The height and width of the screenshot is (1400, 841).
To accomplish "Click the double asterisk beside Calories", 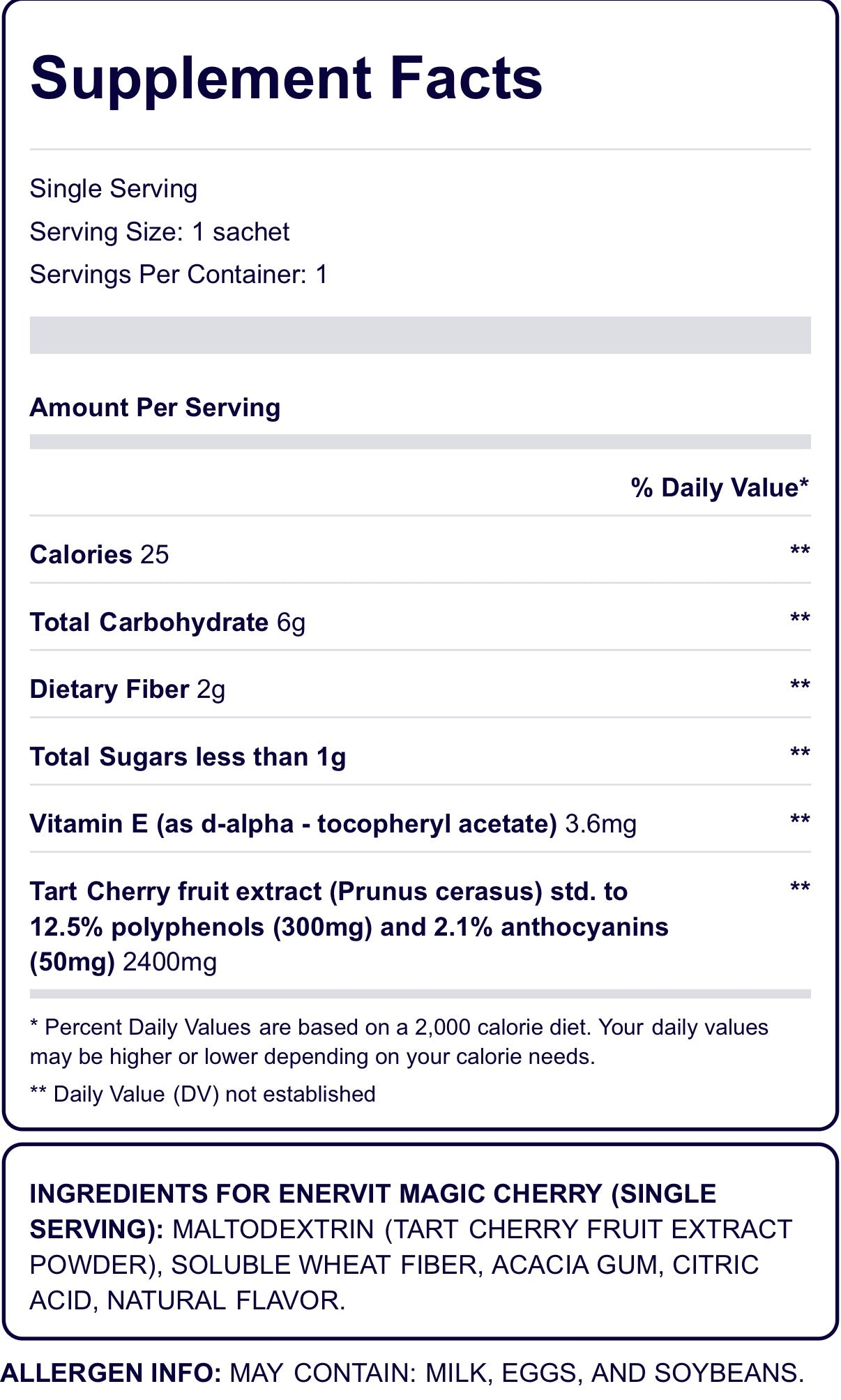I will (x=800, y=551).
